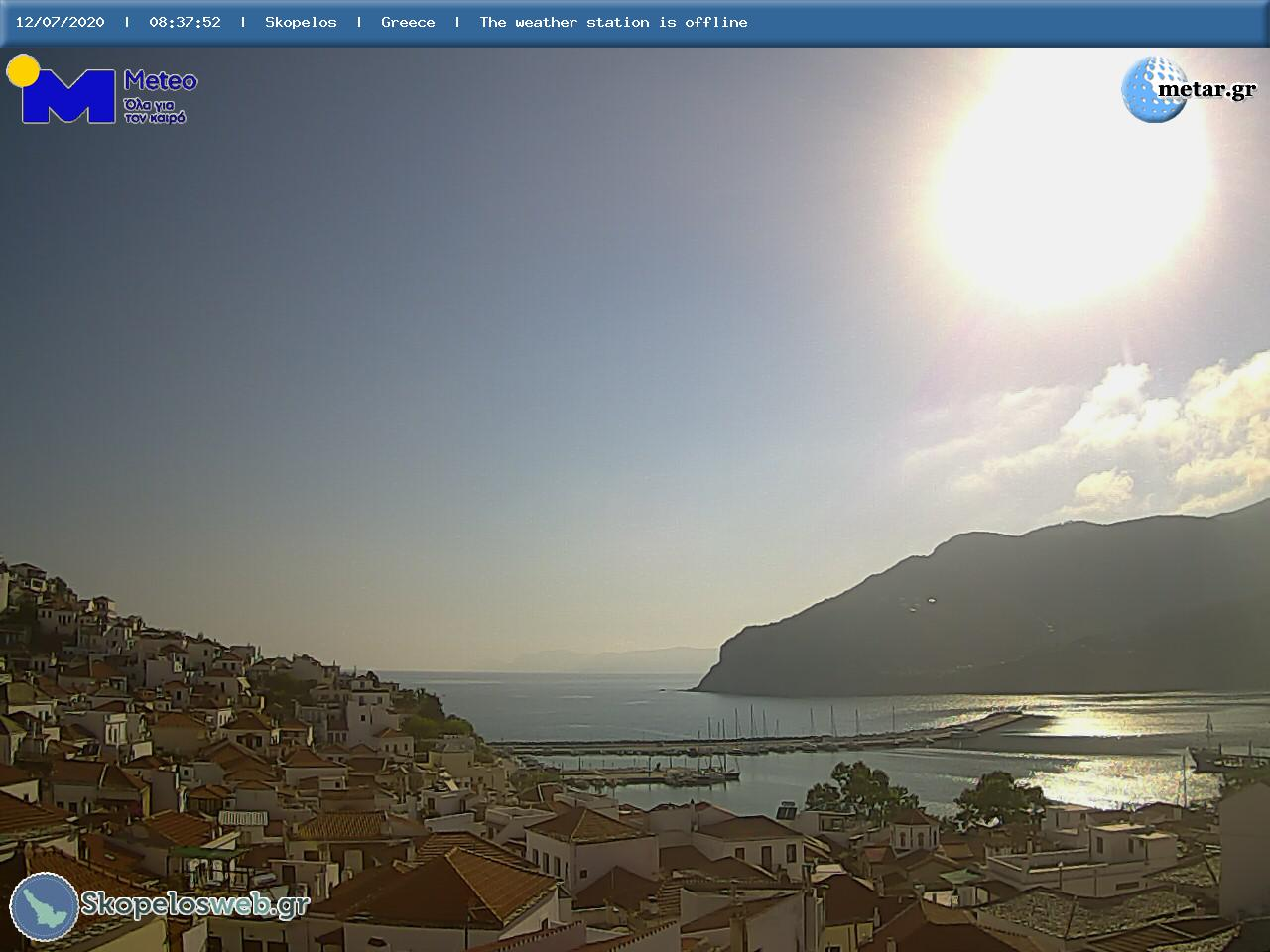Click the metar.gr text
Image resolution: width=1270 pixels, height=952 pixels.
1206,90
